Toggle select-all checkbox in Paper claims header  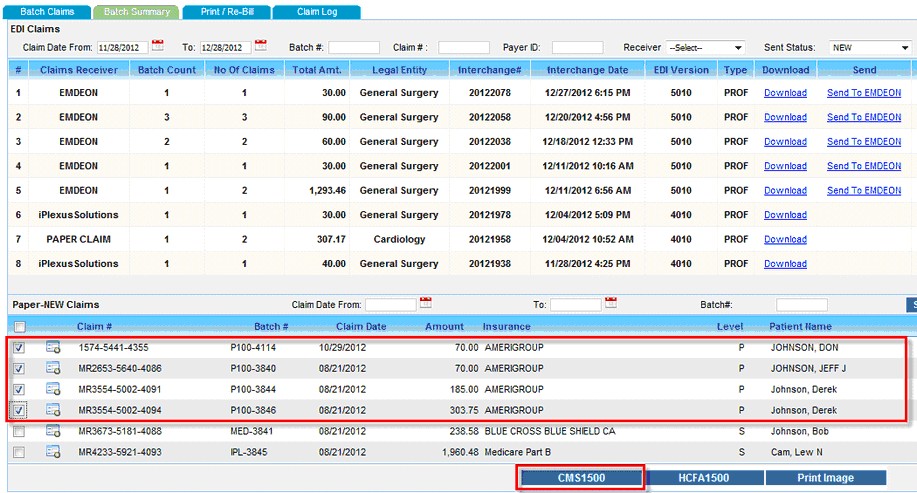(20, 327)
